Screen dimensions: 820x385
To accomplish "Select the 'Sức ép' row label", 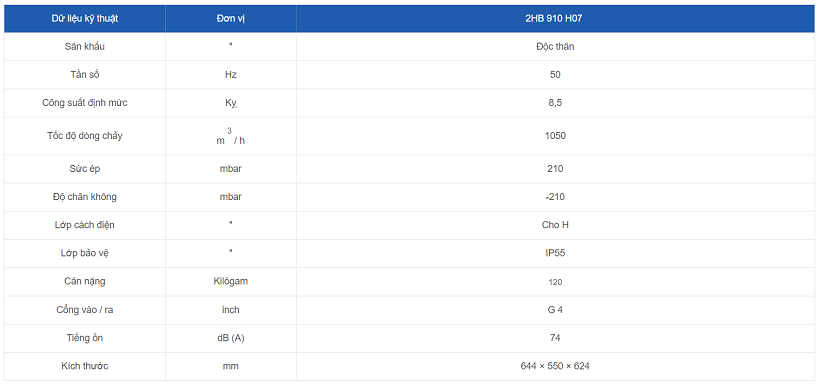I will [x=85, y=169].
